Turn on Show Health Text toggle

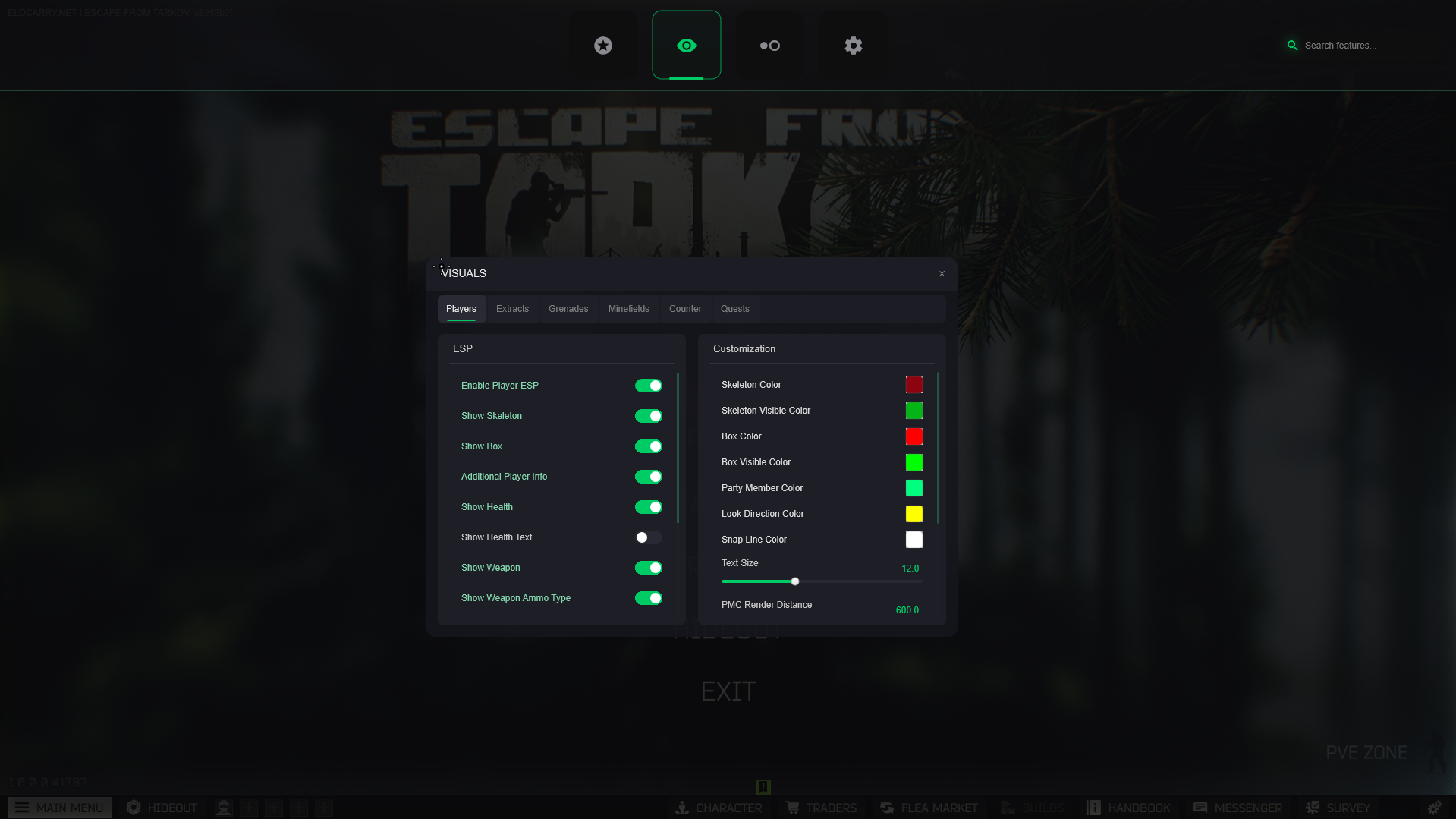648,537
